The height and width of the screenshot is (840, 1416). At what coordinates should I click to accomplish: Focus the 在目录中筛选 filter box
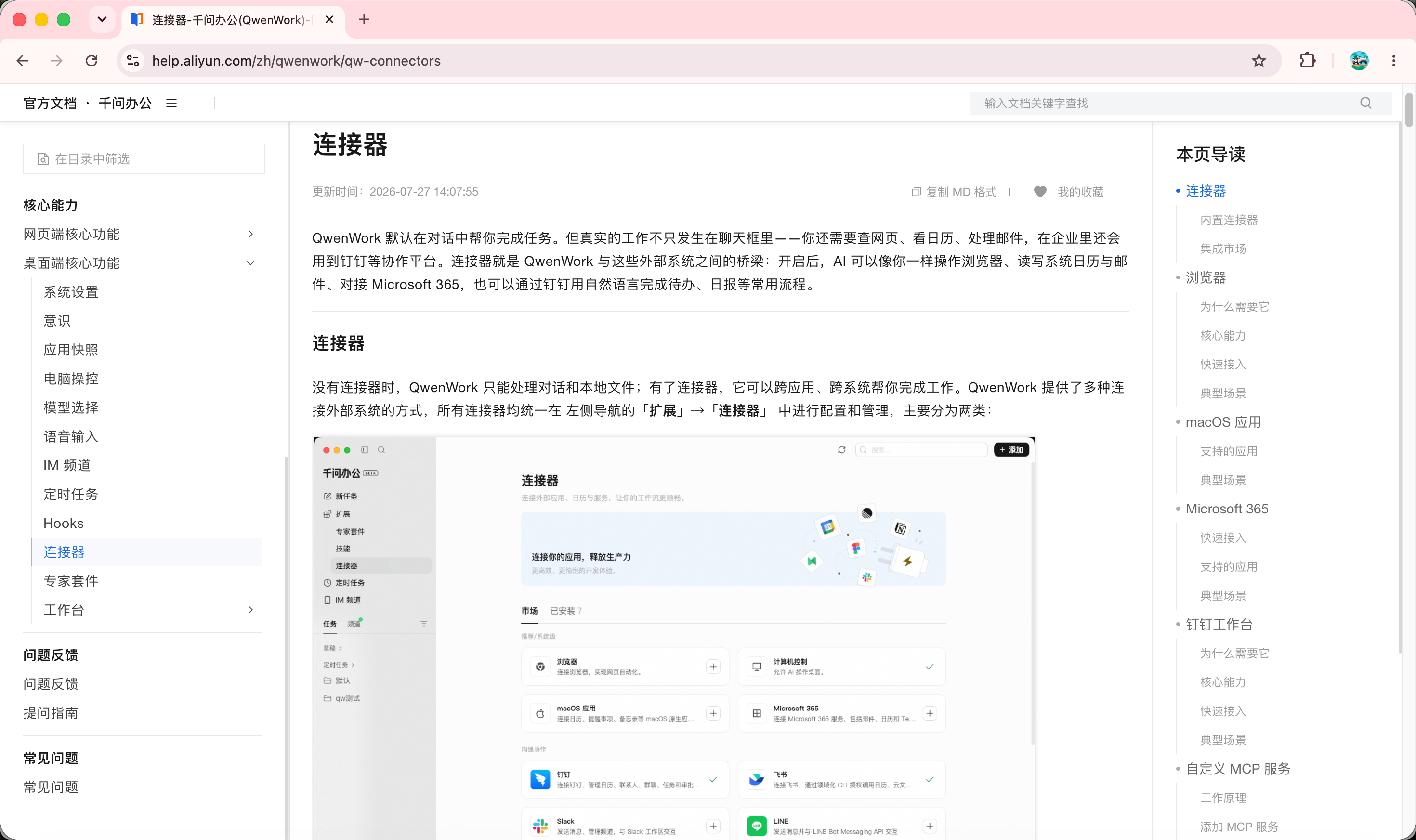tap(144, 159)
